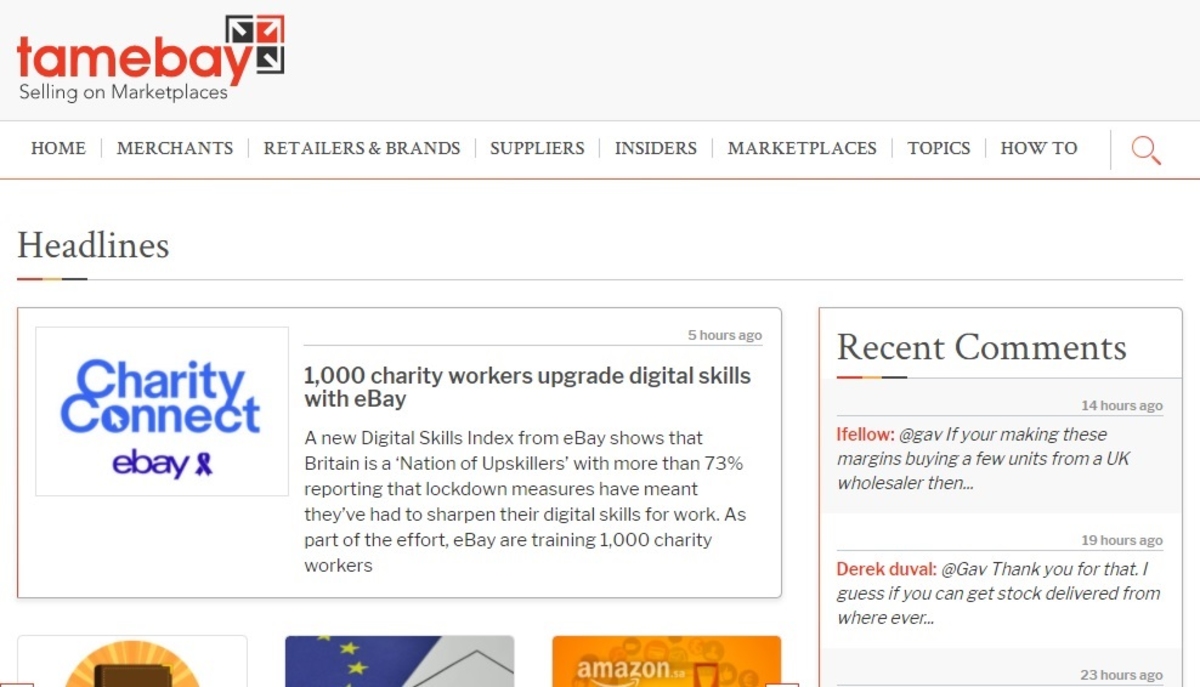Open the HOW TO section

click(x=1039, y=148)
